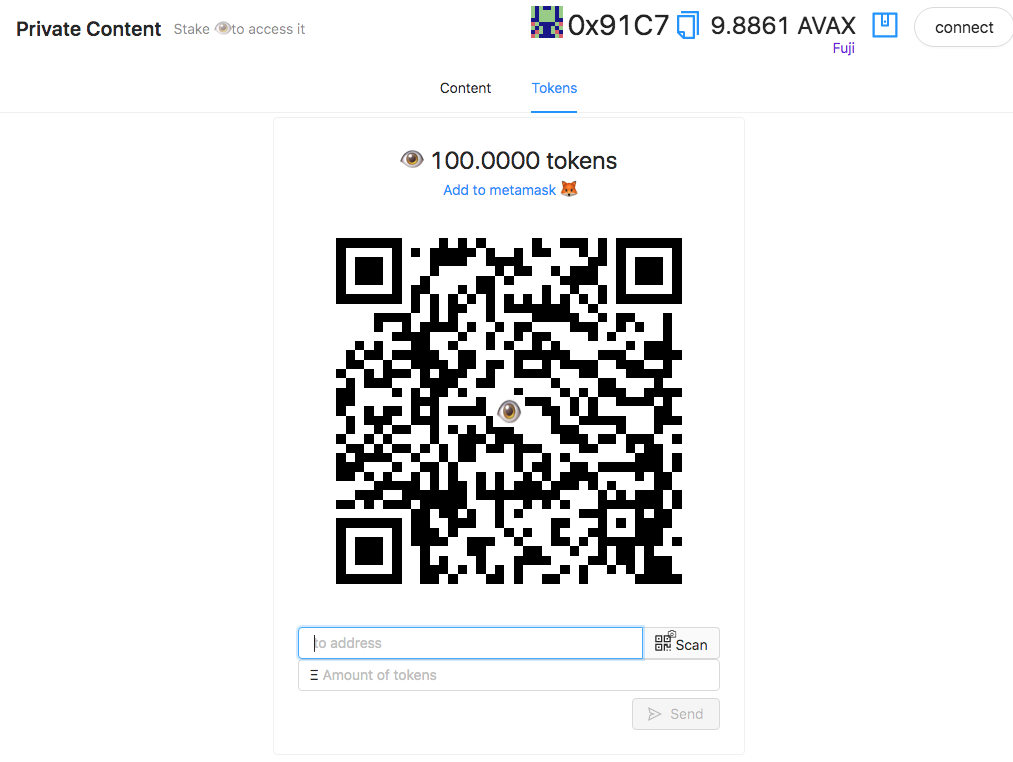Screen dimensions: 1013x762
Task: Click the eye icon beside 100.0000 tokens
Action: (412, 159)
